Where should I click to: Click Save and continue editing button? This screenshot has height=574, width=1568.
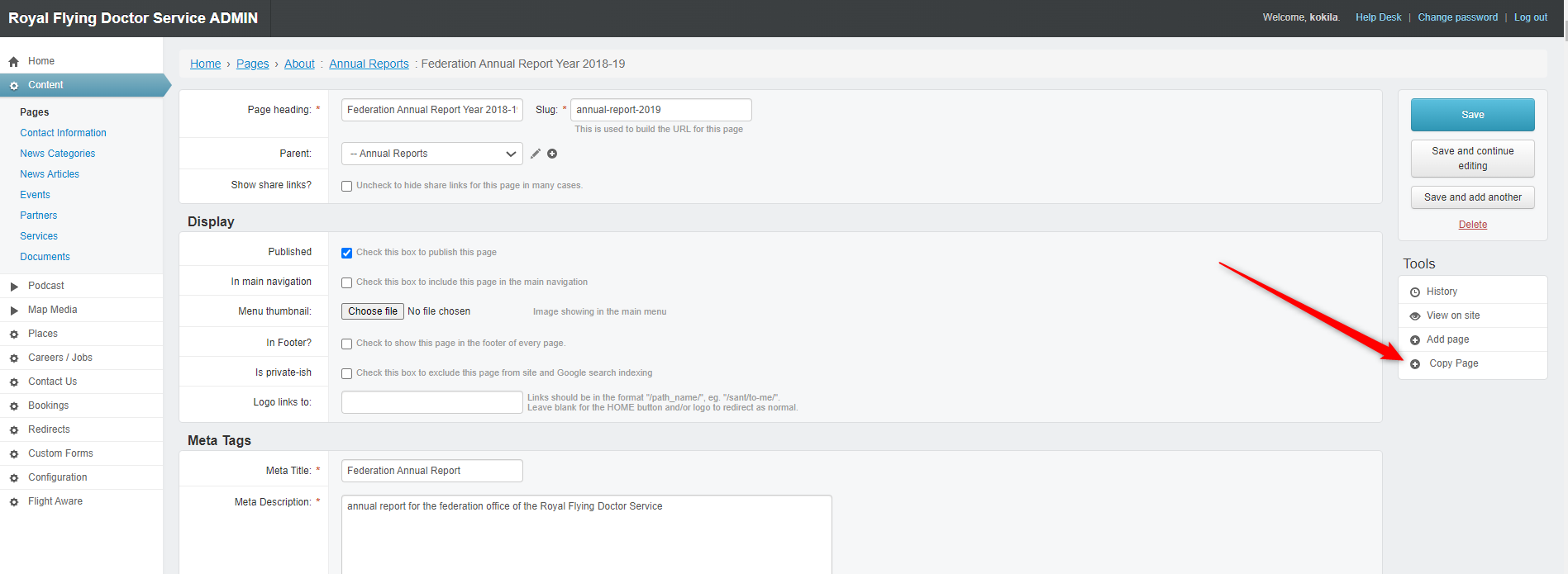[1472, 159]
